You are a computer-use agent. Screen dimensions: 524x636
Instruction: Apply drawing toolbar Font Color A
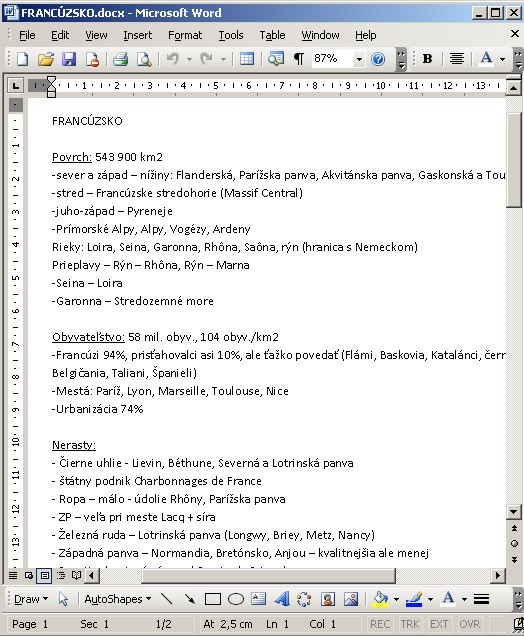click(449, 599)
